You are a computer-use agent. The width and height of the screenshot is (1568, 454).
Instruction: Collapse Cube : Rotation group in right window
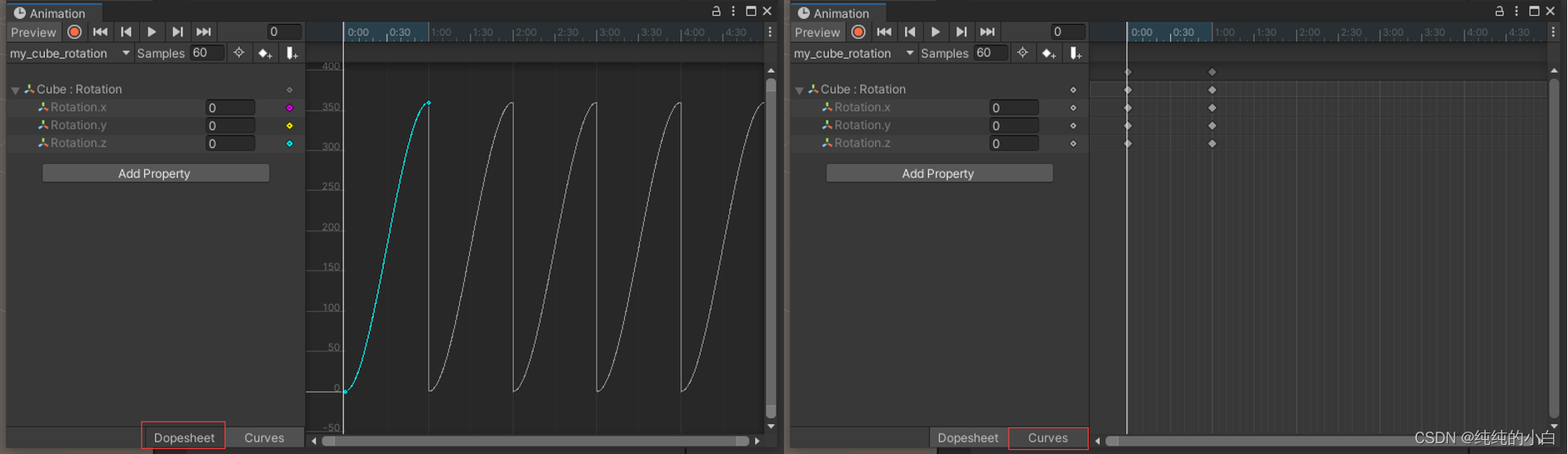pos(799,89)
